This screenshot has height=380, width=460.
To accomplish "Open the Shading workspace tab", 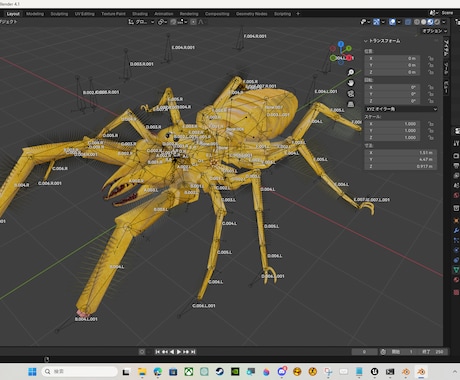I will click(140, 14).
